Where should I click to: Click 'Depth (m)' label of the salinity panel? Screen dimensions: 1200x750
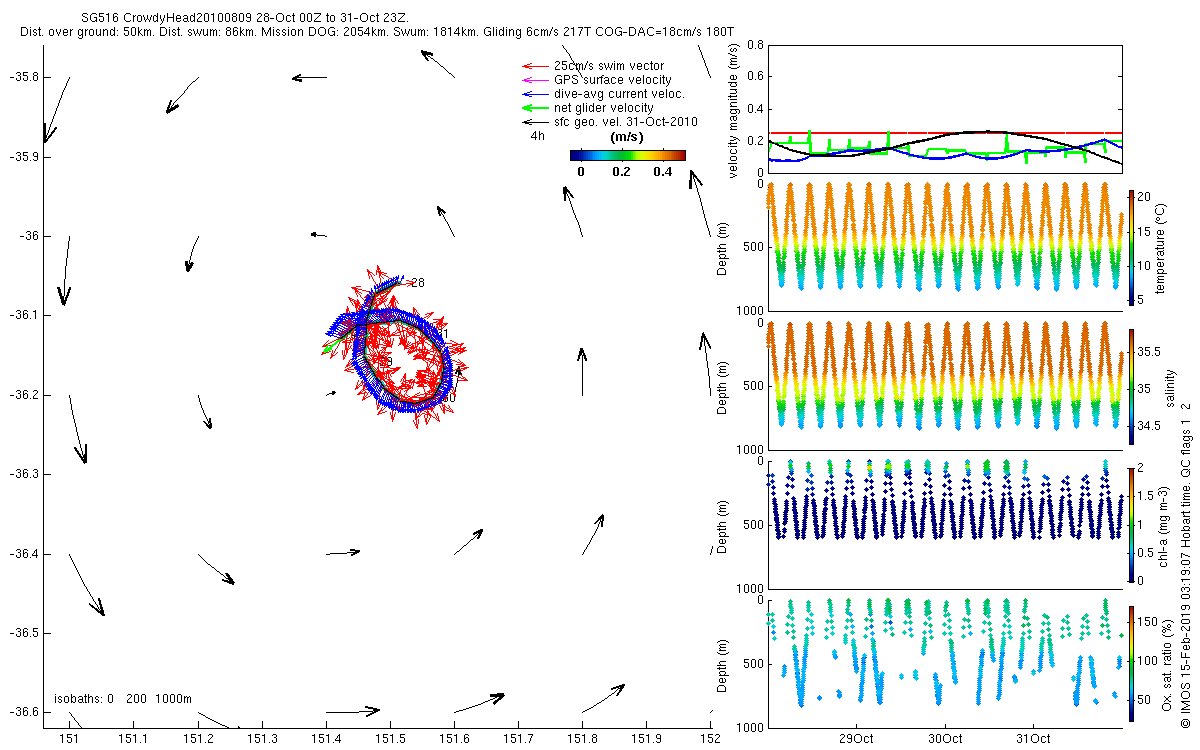(722, 387)
